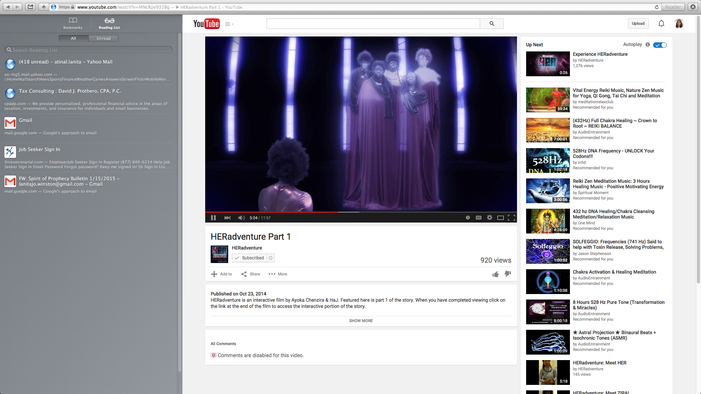
Task: Open the HERadventure channel name link
Action: tap(247, 248)
